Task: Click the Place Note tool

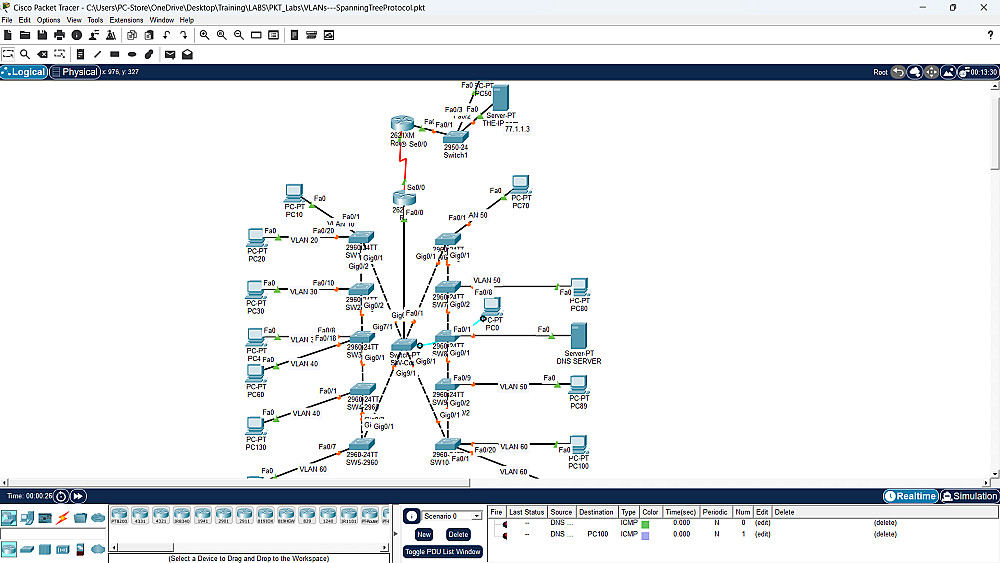Action: point(80,54)
